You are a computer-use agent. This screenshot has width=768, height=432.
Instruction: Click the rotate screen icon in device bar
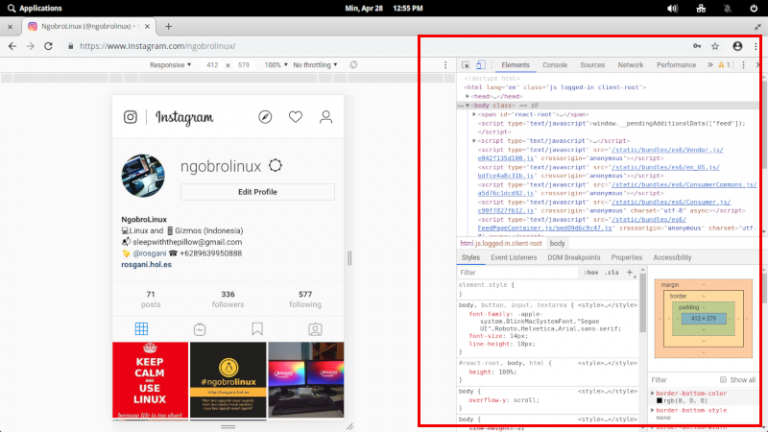[353, 65]
